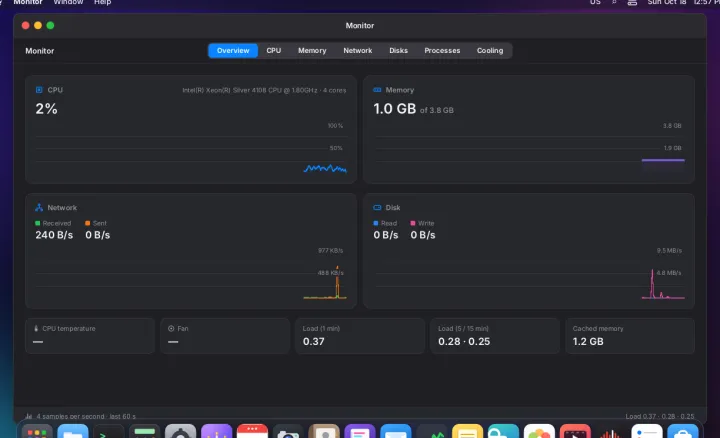Click the Read 0 B/s value
The height and width of the screenshot is (438, 720).
386,235
